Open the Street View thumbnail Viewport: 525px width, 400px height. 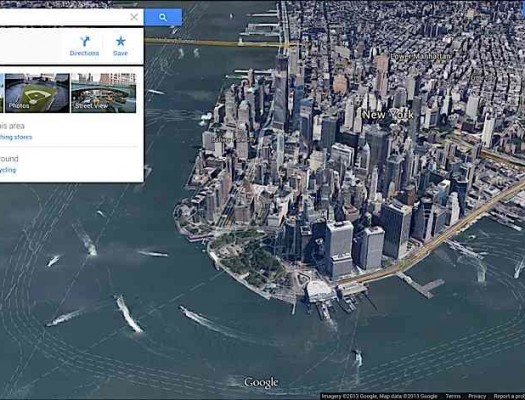103,93
